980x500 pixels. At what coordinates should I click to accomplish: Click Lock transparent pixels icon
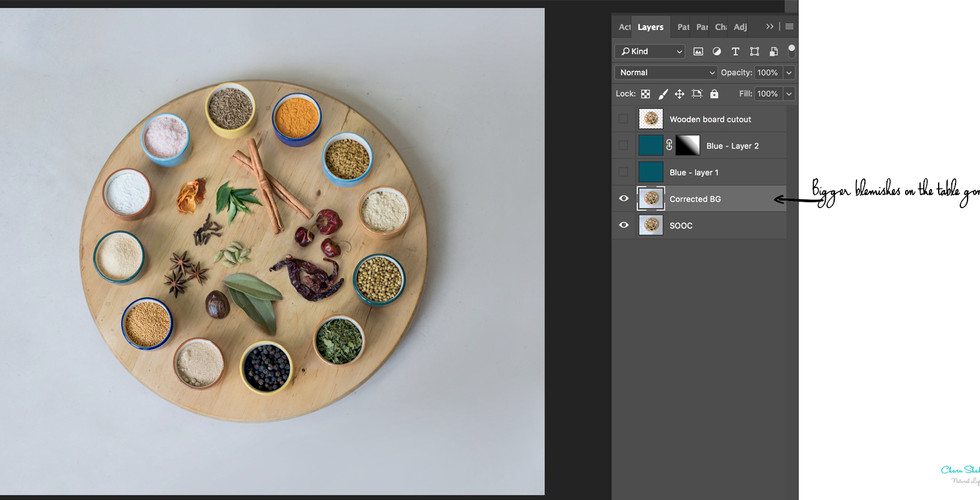click(646, 94)
